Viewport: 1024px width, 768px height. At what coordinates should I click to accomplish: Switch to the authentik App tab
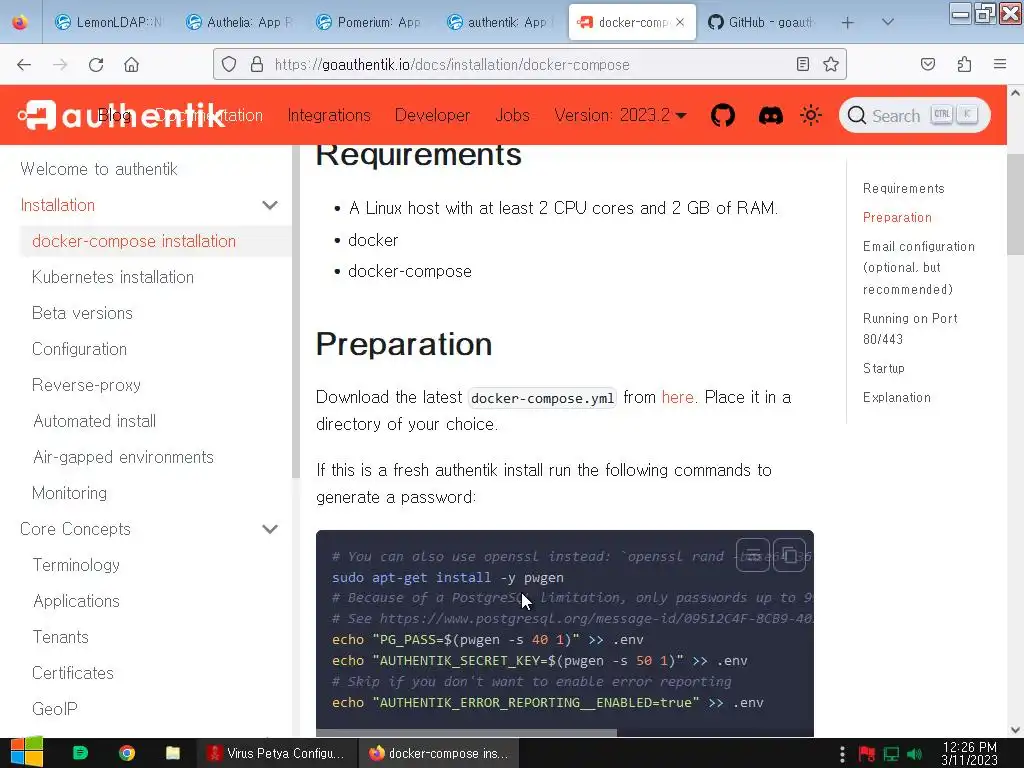pyautogui.click(x=500, y=22)
